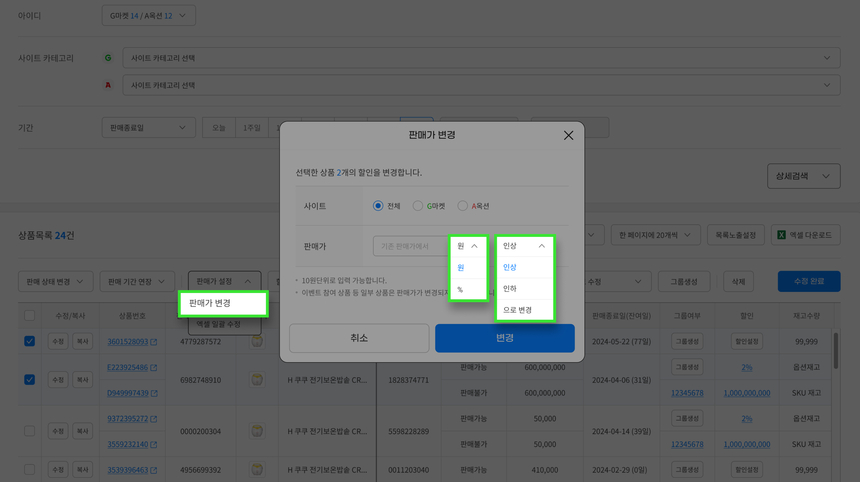Click the blue 변경 confirm button

[x=505, y=338]
